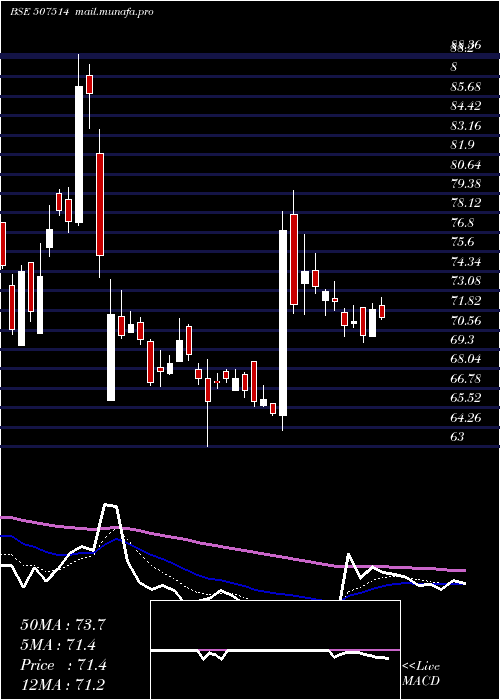Click the 81.9 price axis label
The height and width of the screenshot is (700, 500).
click(462, 145)
